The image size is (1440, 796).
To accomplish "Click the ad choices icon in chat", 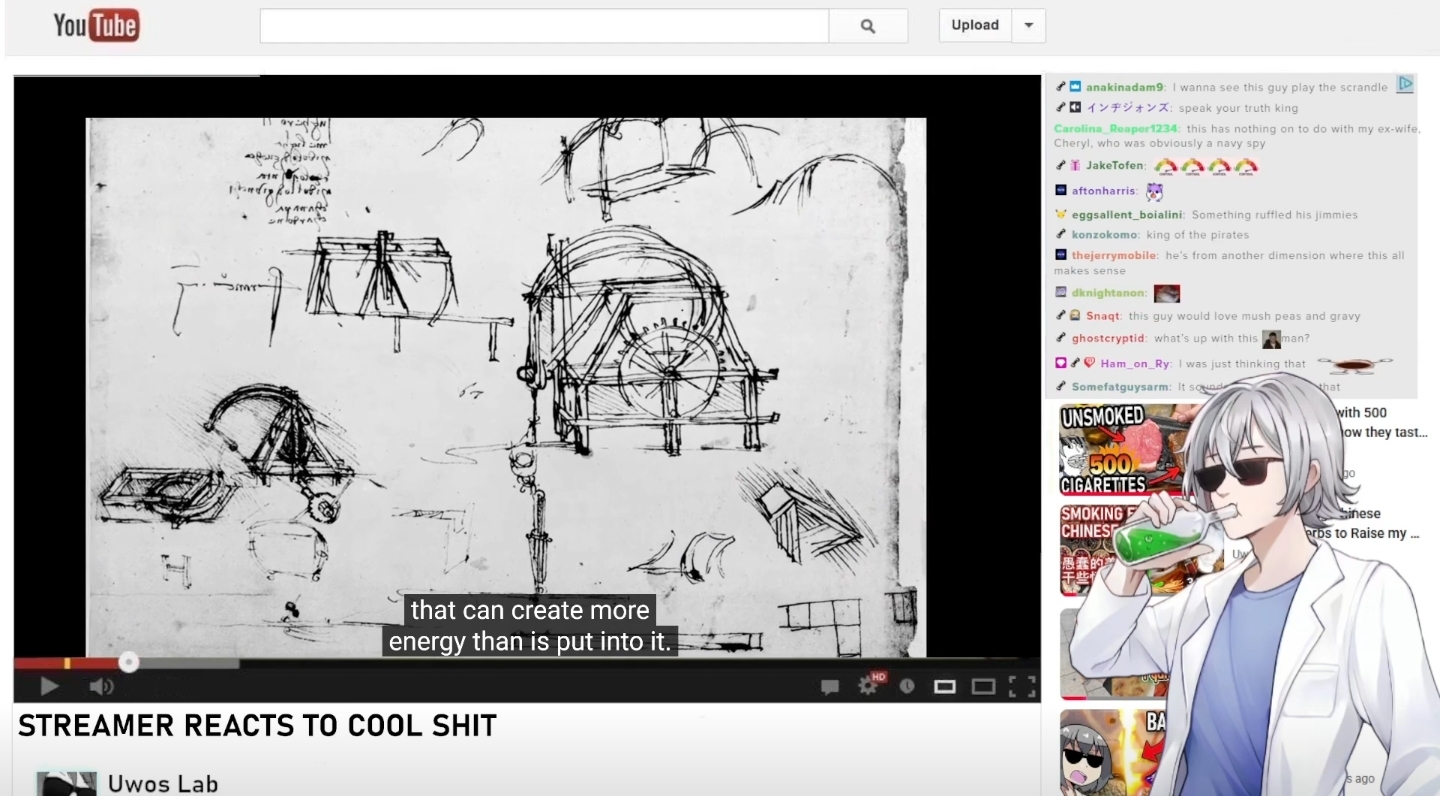I will tap(1405, 84).
